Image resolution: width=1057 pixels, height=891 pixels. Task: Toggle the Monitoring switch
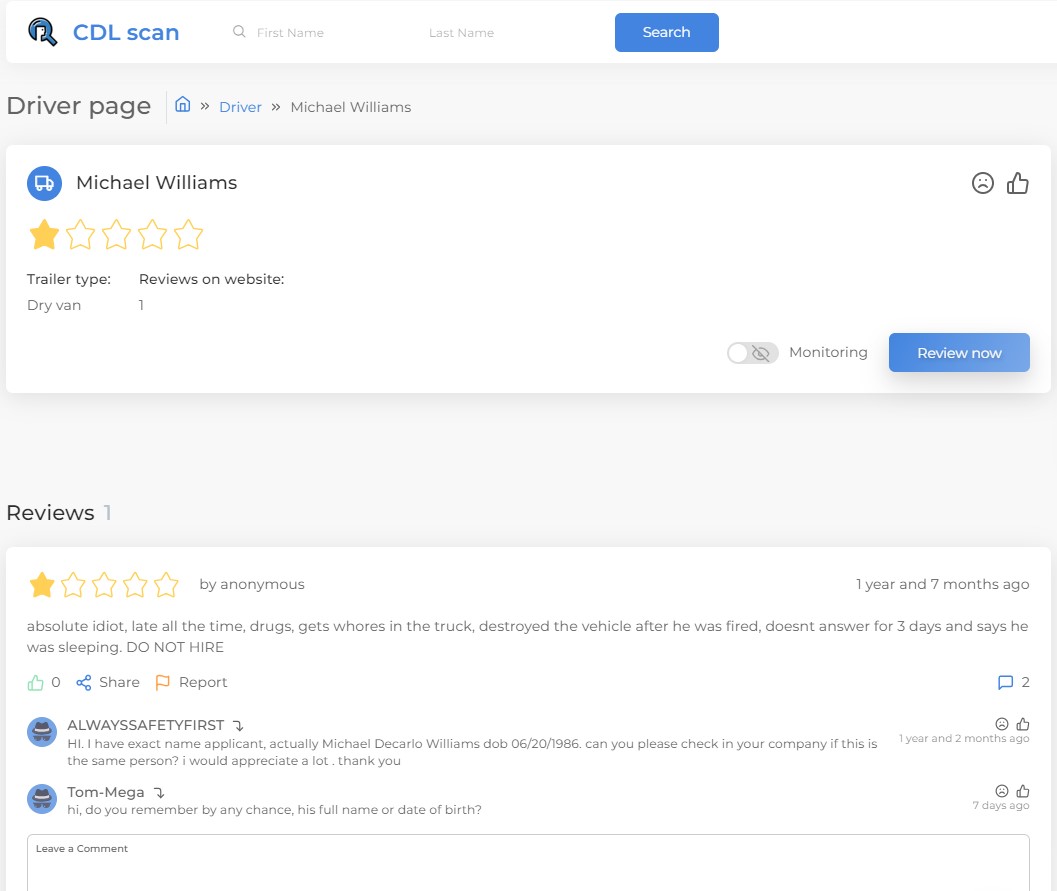(x=752, y=353)
